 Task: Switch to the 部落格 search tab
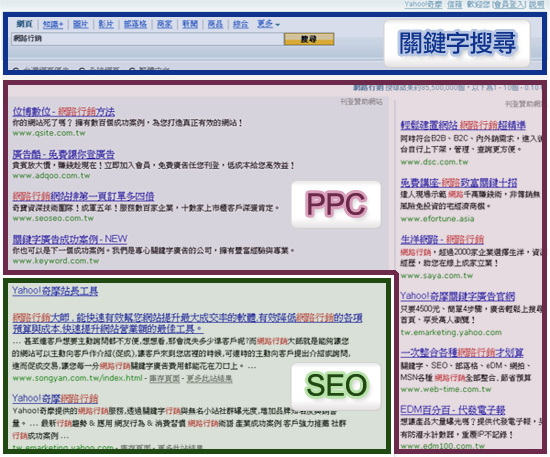click(x=135, y=24)
